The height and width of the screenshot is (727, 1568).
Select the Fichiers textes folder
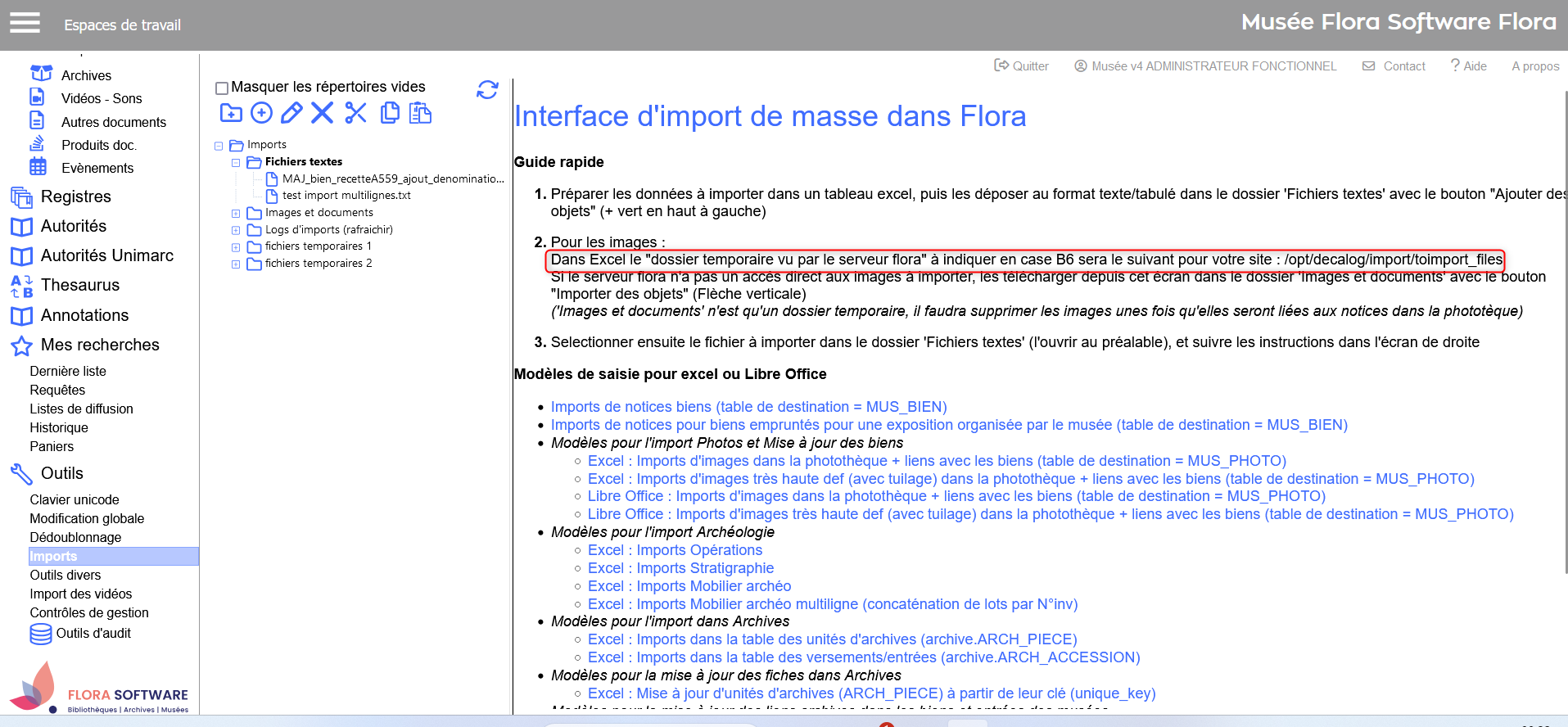[304, 162]
